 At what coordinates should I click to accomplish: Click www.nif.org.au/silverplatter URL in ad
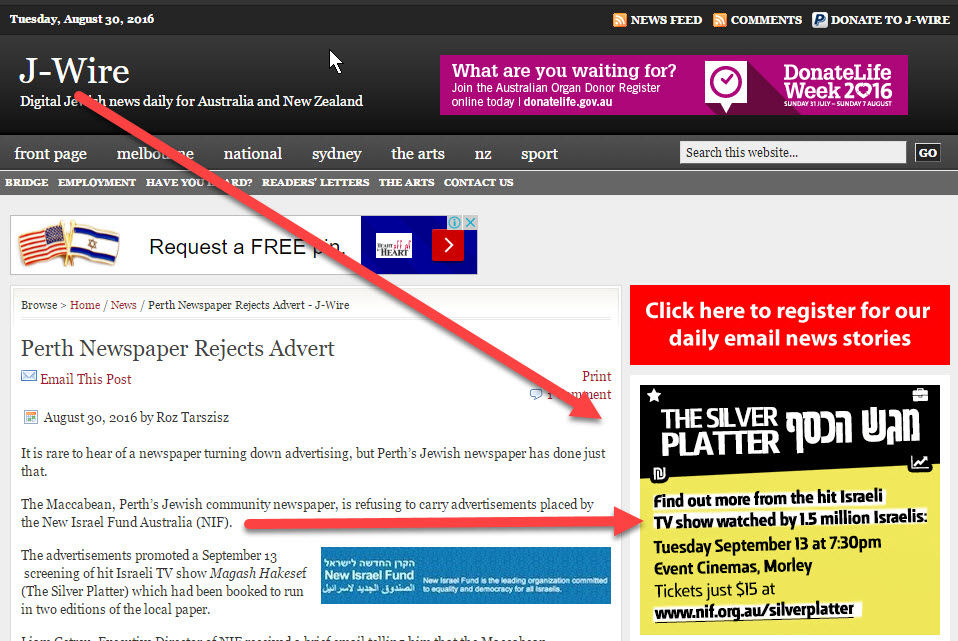pos(754,610)
